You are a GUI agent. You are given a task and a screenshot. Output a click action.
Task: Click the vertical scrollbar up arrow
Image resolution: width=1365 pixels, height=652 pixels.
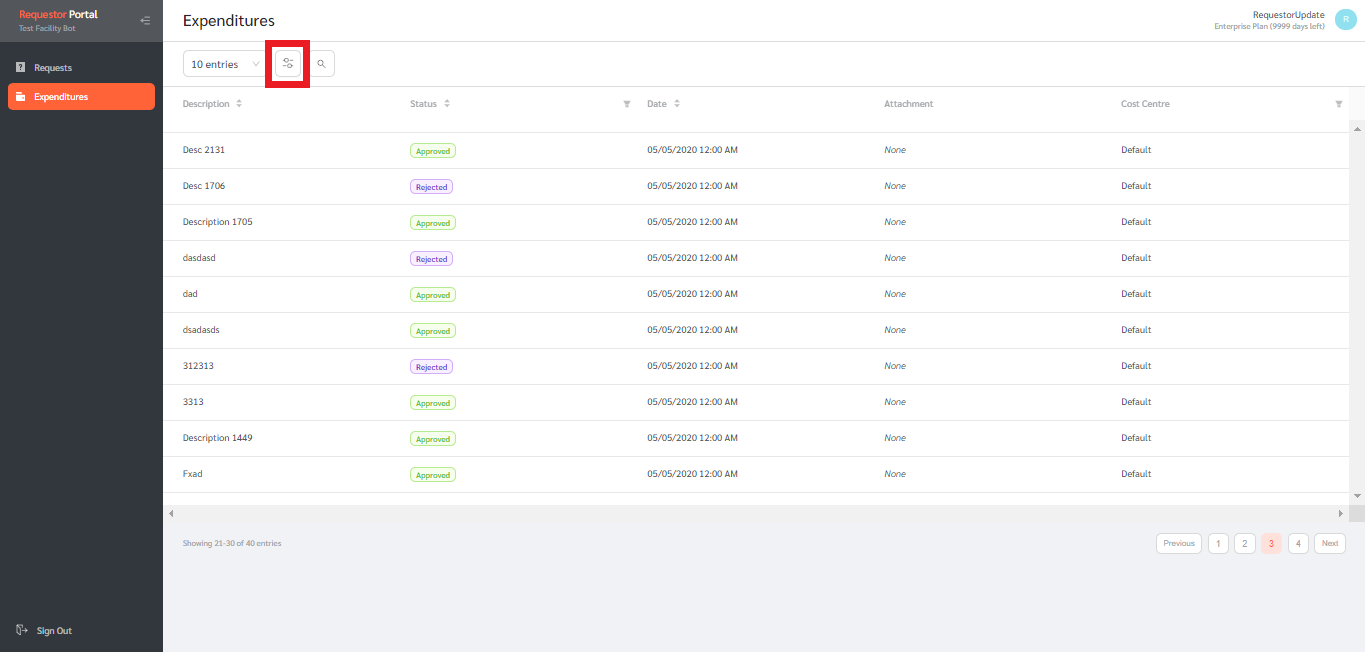1357,128
